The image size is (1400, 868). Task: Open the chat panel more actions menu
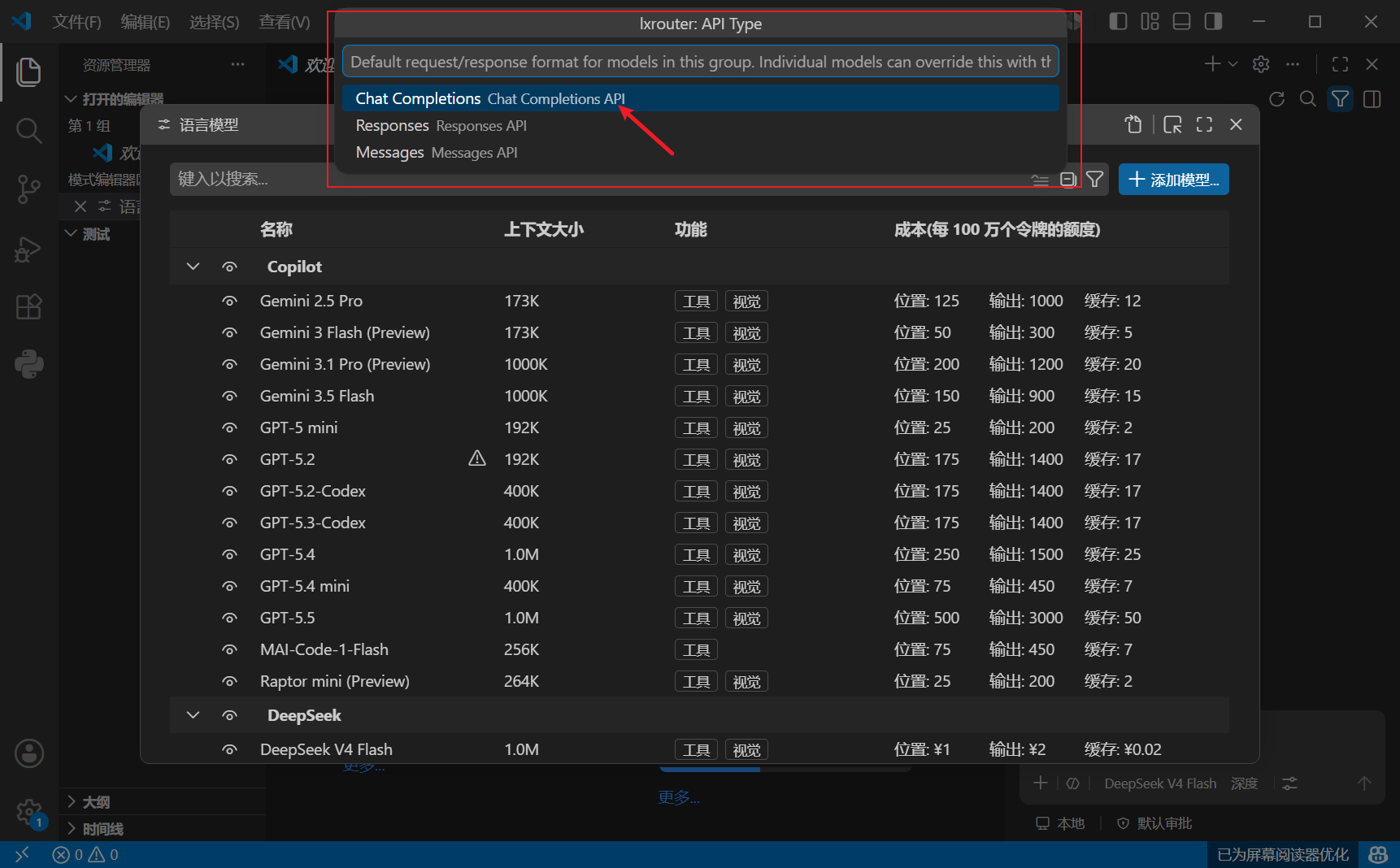tap(1293, 64)
